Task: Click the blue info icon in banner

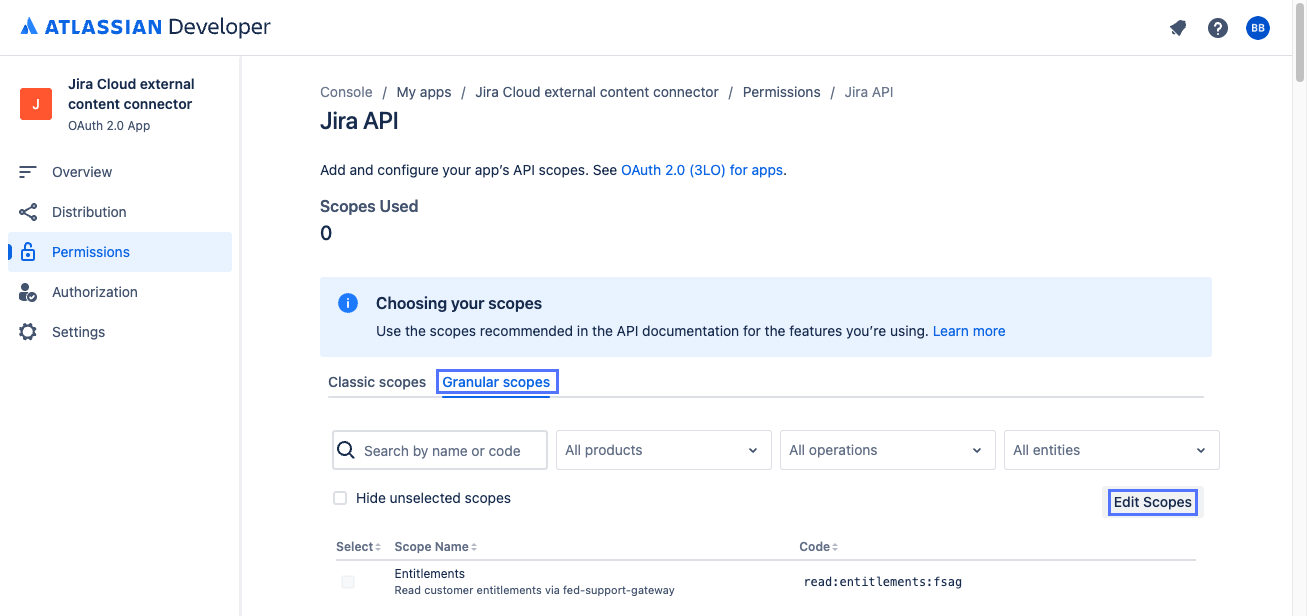Action: (x=348, y=303)
